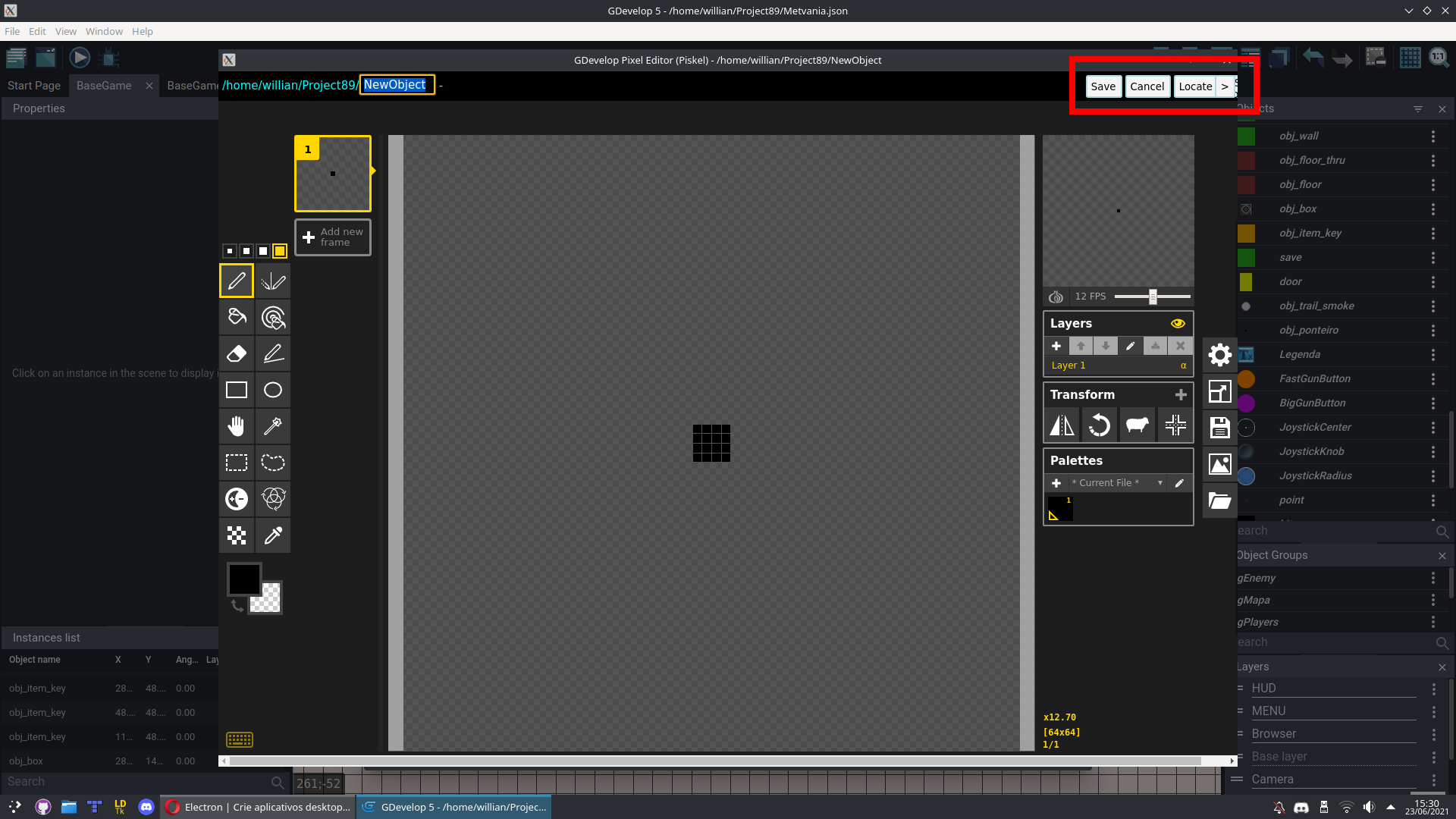
Task: Open Piskel settings gear icon
Action: (x=1219, y=355)
